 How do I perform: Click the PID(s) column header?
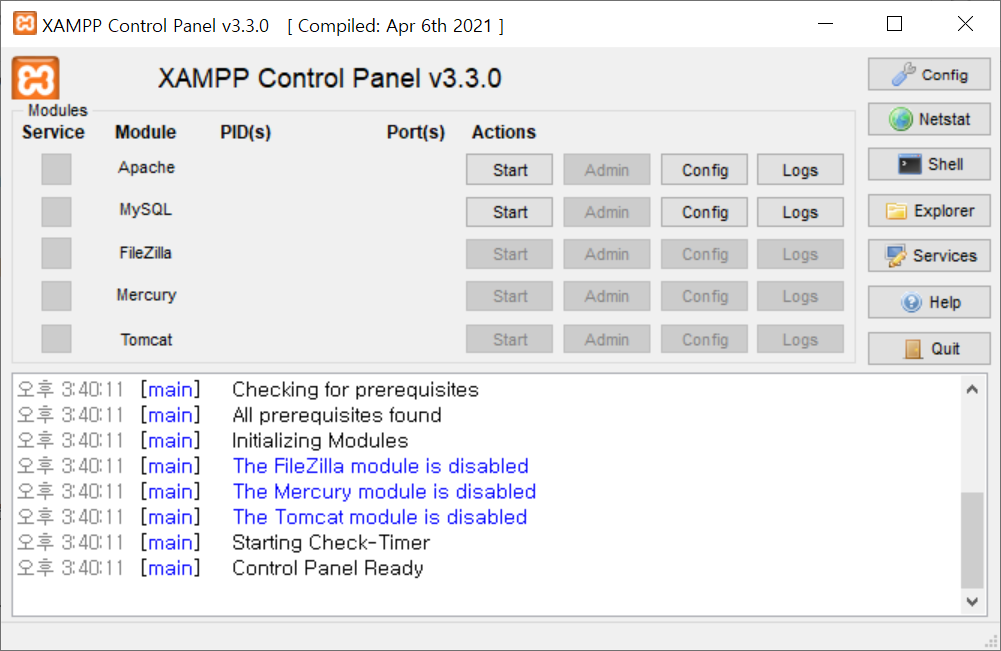(246, 132)
